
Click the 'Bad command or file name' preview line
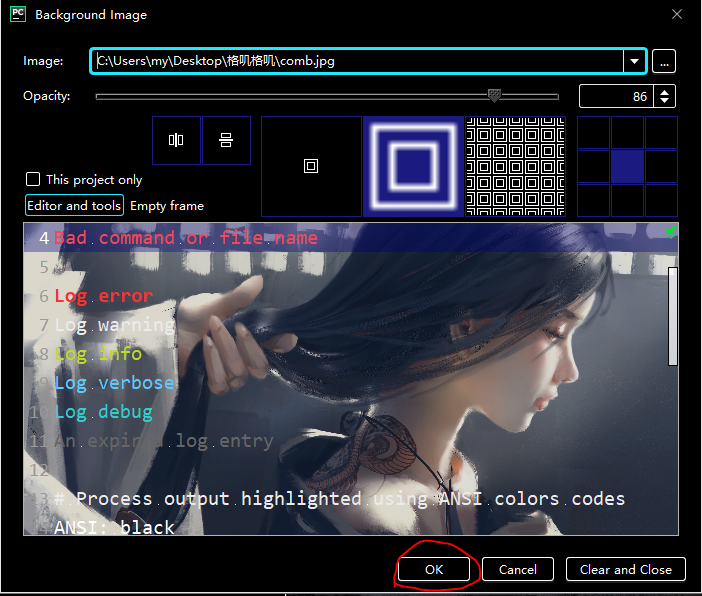186,238
